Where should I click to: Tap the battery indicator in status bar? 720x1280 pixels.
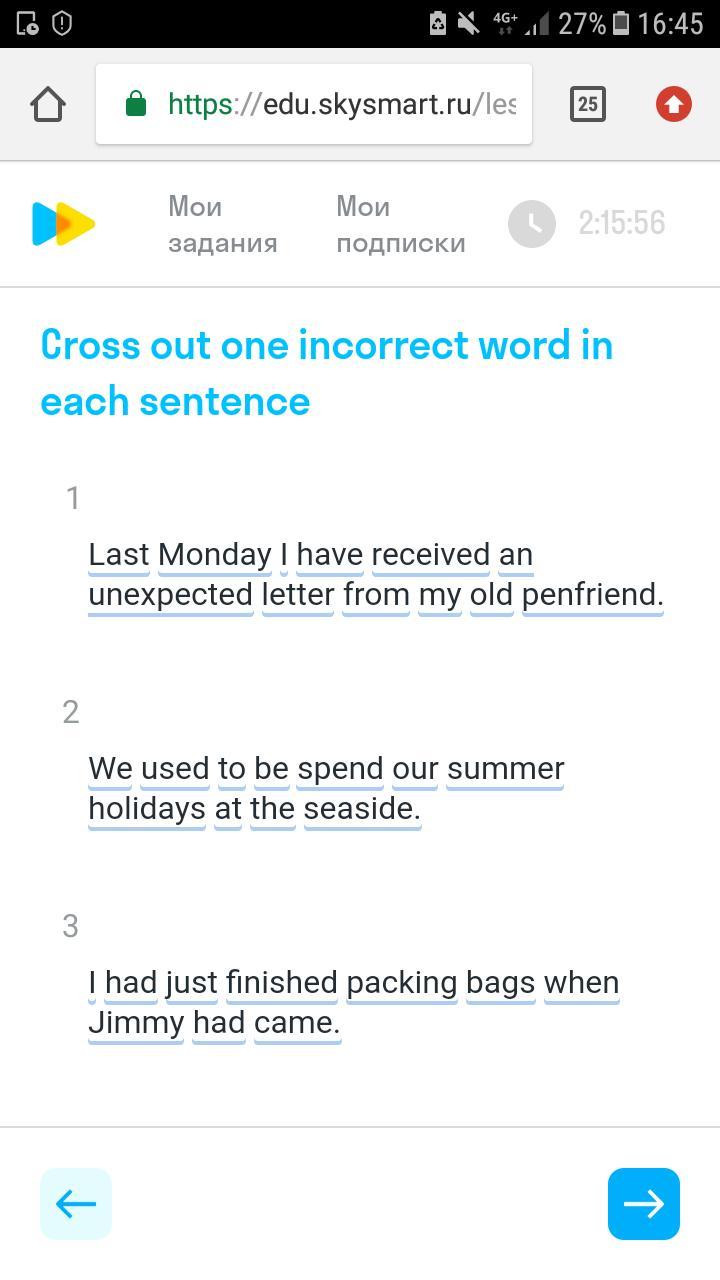click(x=621, y=23)
